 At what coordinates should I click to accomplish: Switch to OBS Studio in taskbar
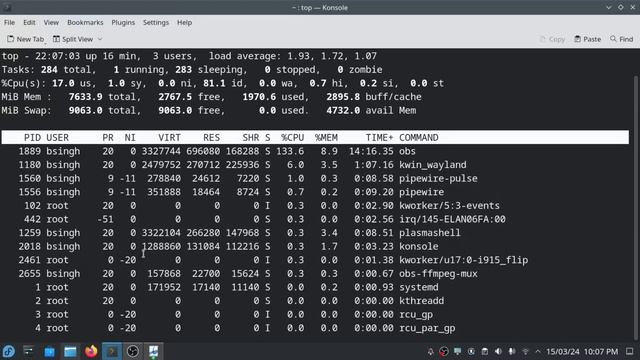click(133, 351)
